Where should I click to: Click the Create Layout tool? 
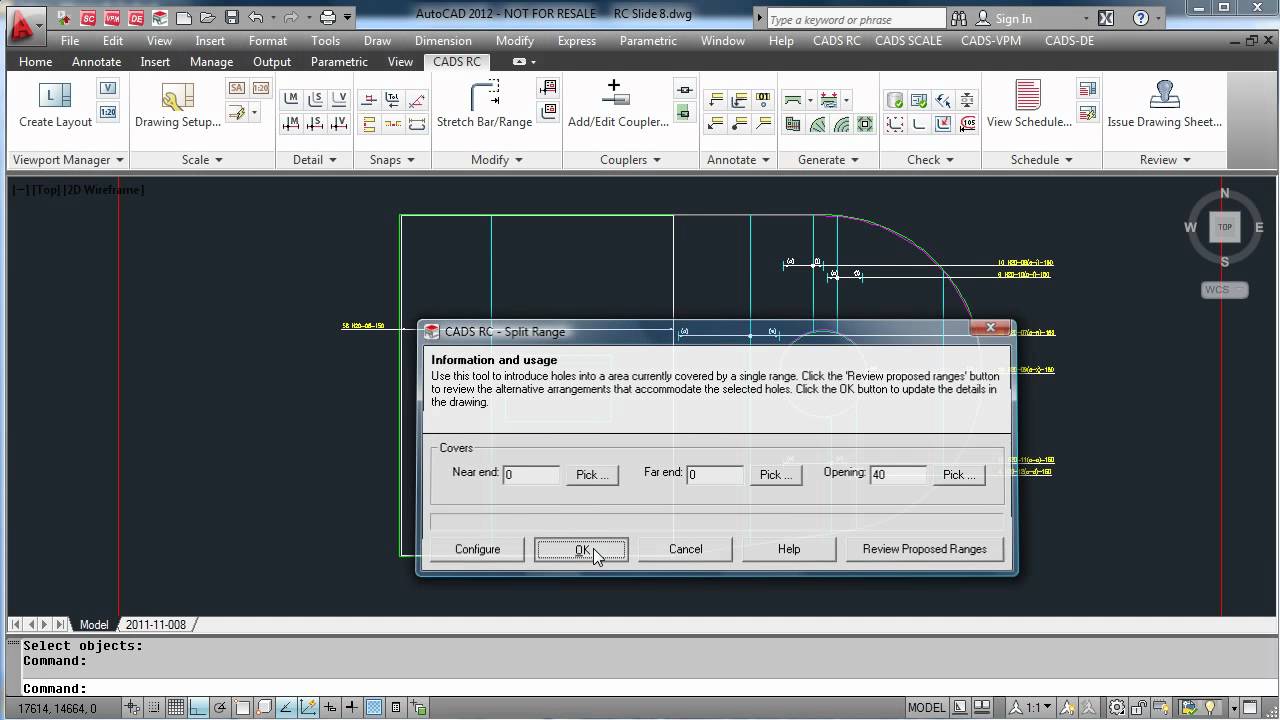click(x=55, y=105)
